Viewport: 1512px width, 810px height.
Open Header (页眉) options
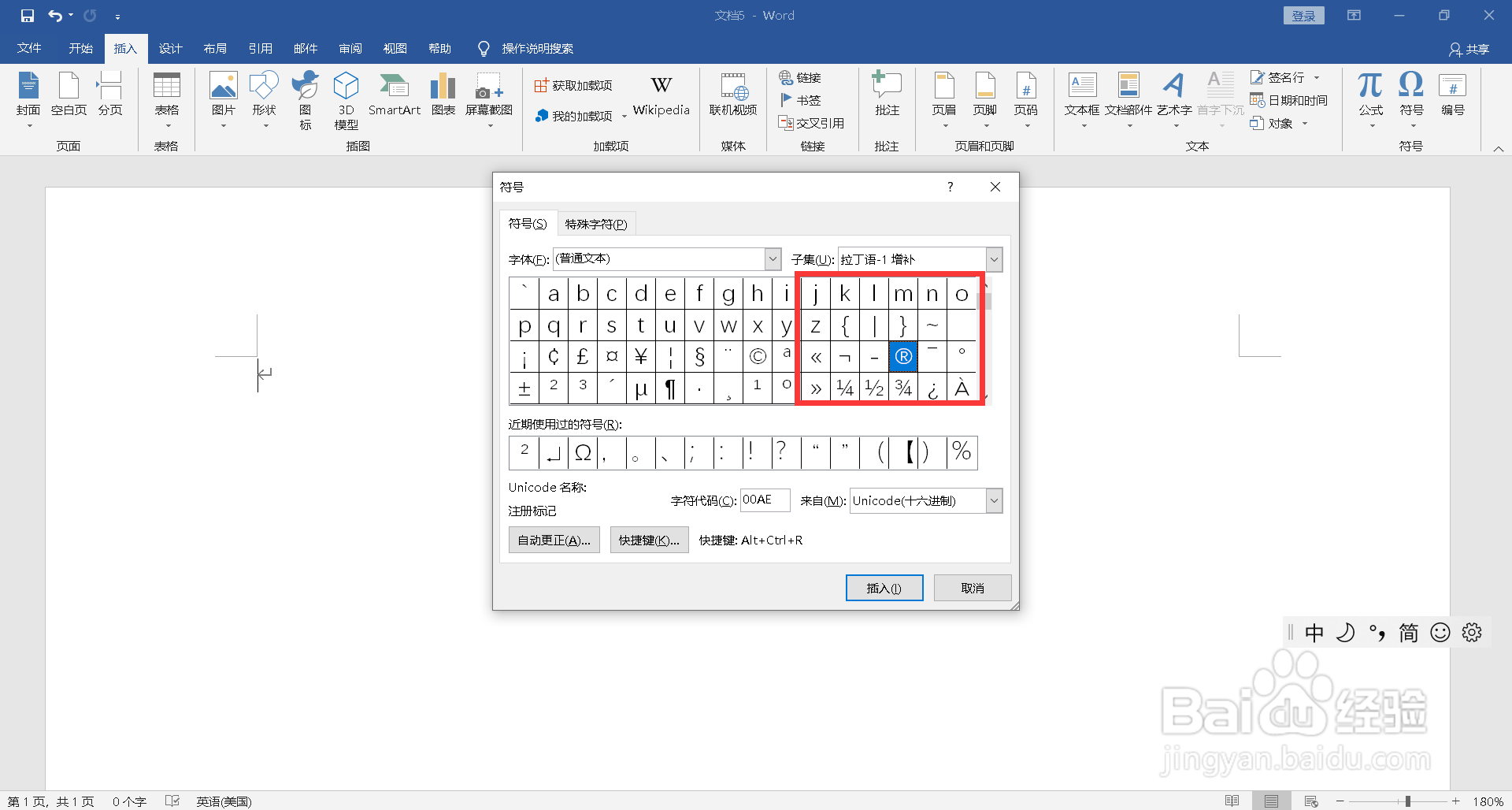click(x=944, y=100)
